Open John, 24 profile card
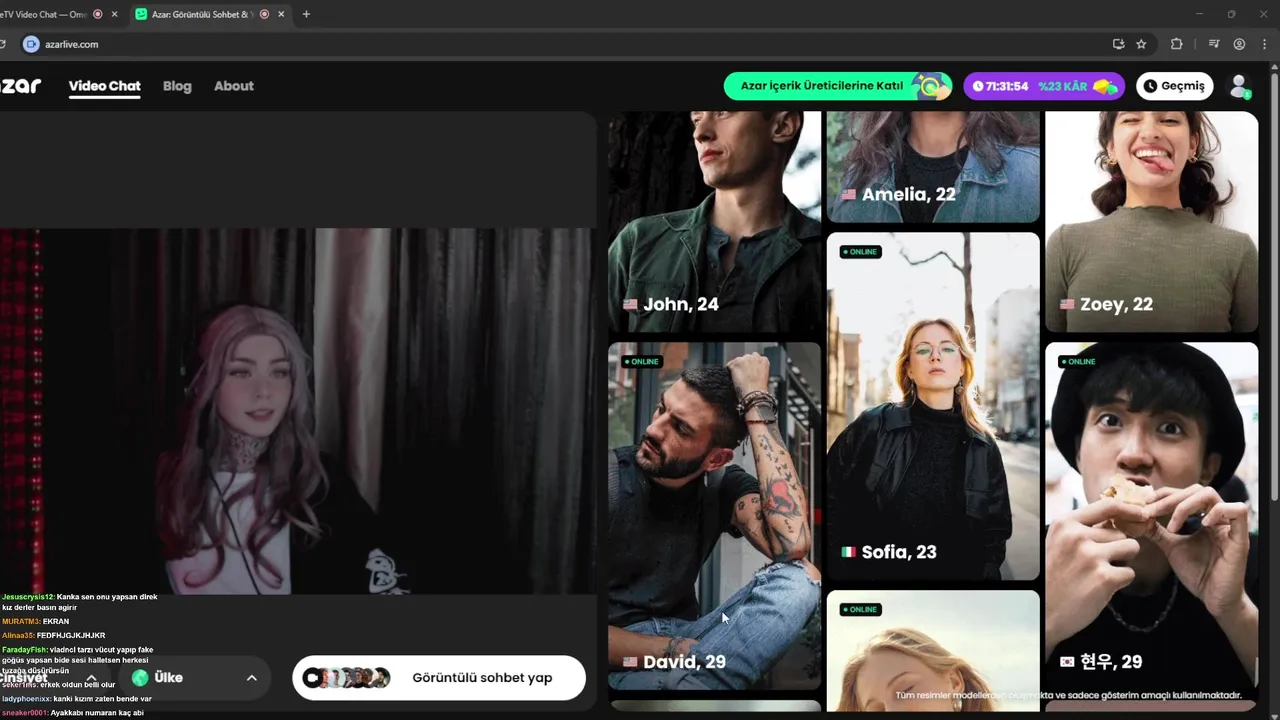1280x720 pixels. click(x=714, y=221)
